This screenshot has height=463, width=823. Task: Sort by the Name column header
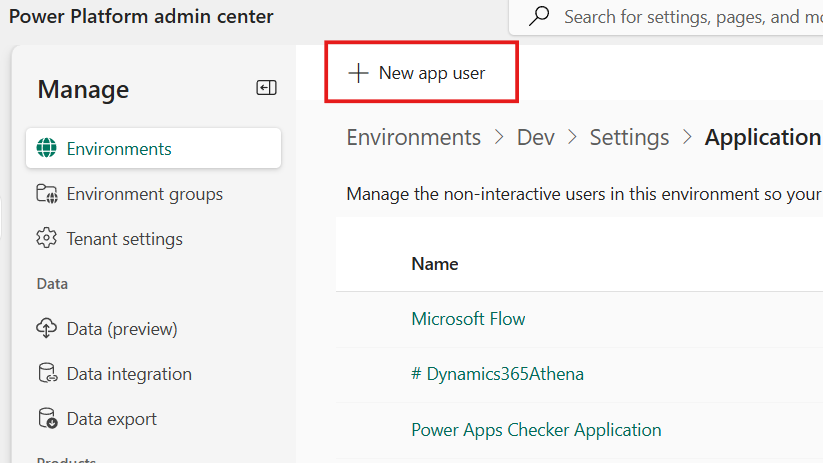pos(435,264)
